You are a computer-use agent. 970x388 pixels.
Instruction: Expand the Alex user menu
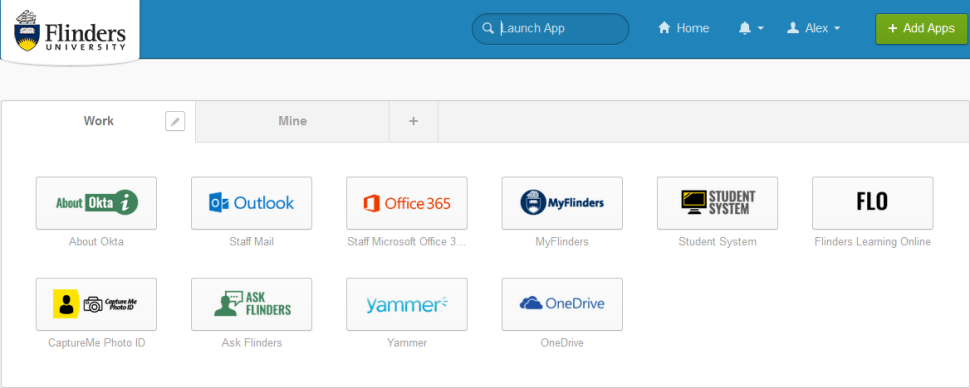(x=813, y=28)
